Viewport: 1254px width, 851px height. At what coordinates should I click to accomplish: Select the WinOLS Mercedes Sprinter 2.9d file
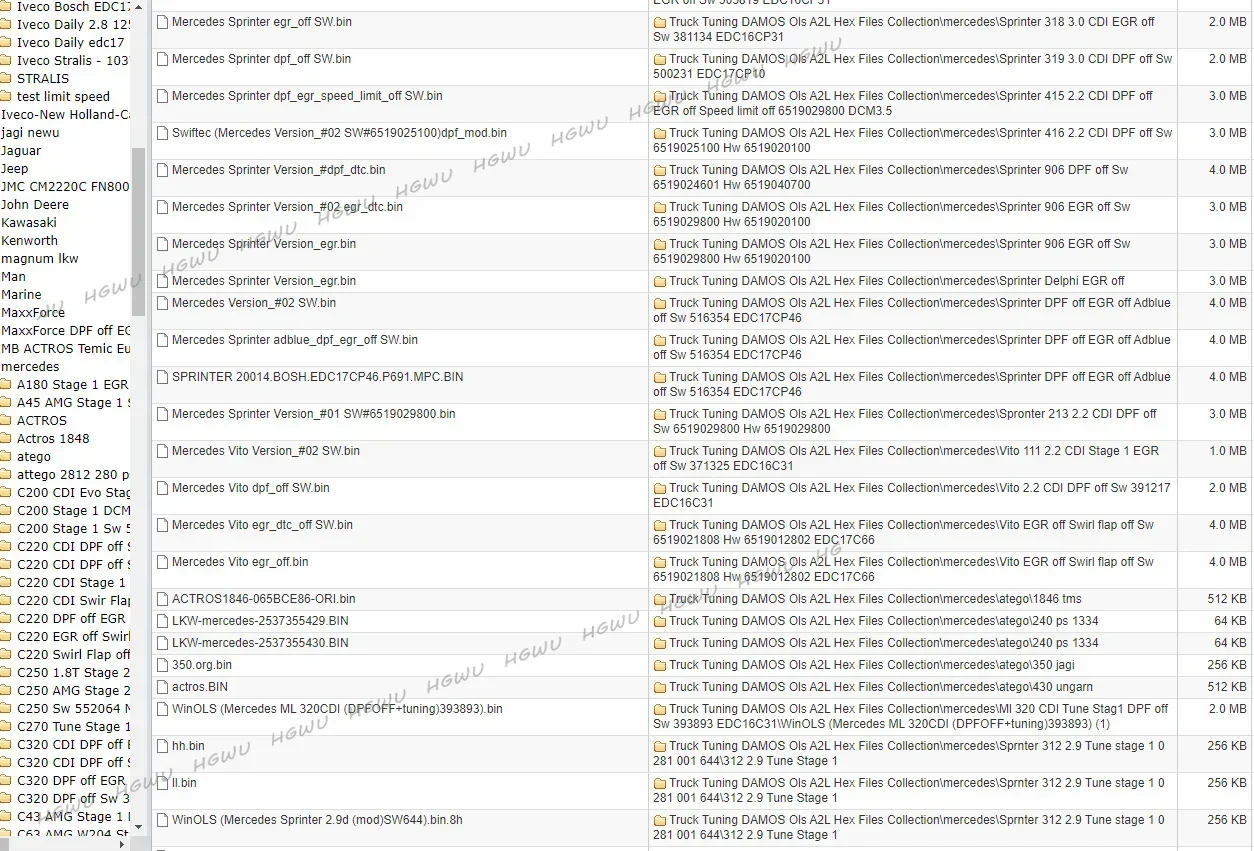click(317, 820)
